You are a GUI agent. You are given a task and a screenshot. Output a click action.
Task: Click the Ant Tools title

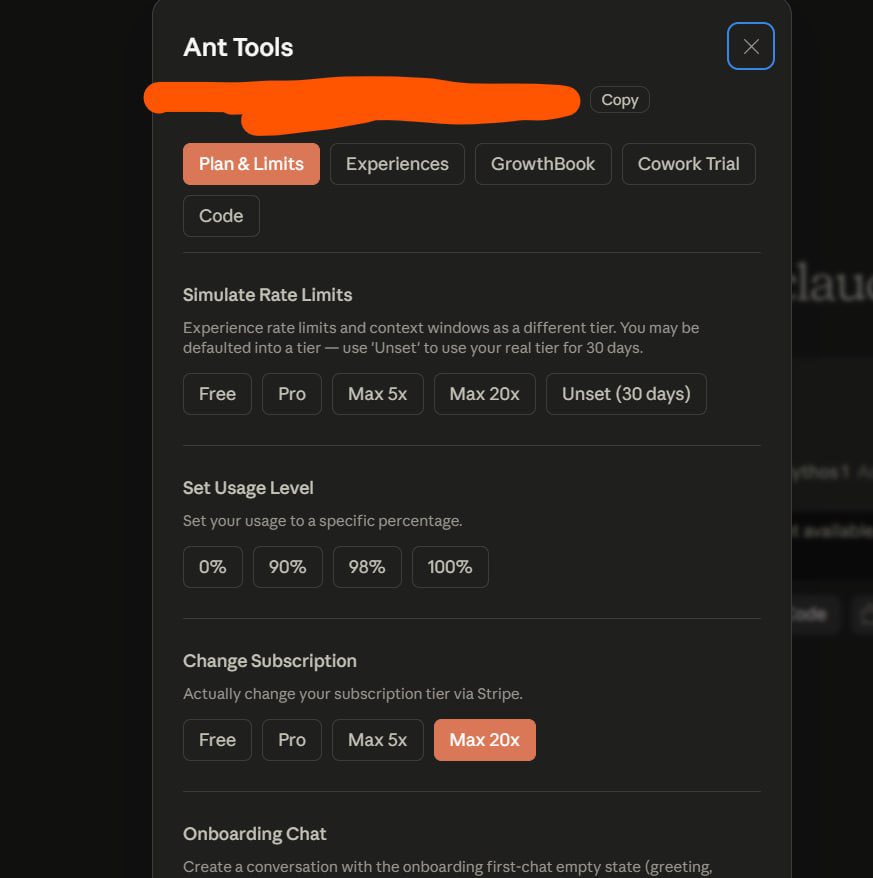[238, 48]
